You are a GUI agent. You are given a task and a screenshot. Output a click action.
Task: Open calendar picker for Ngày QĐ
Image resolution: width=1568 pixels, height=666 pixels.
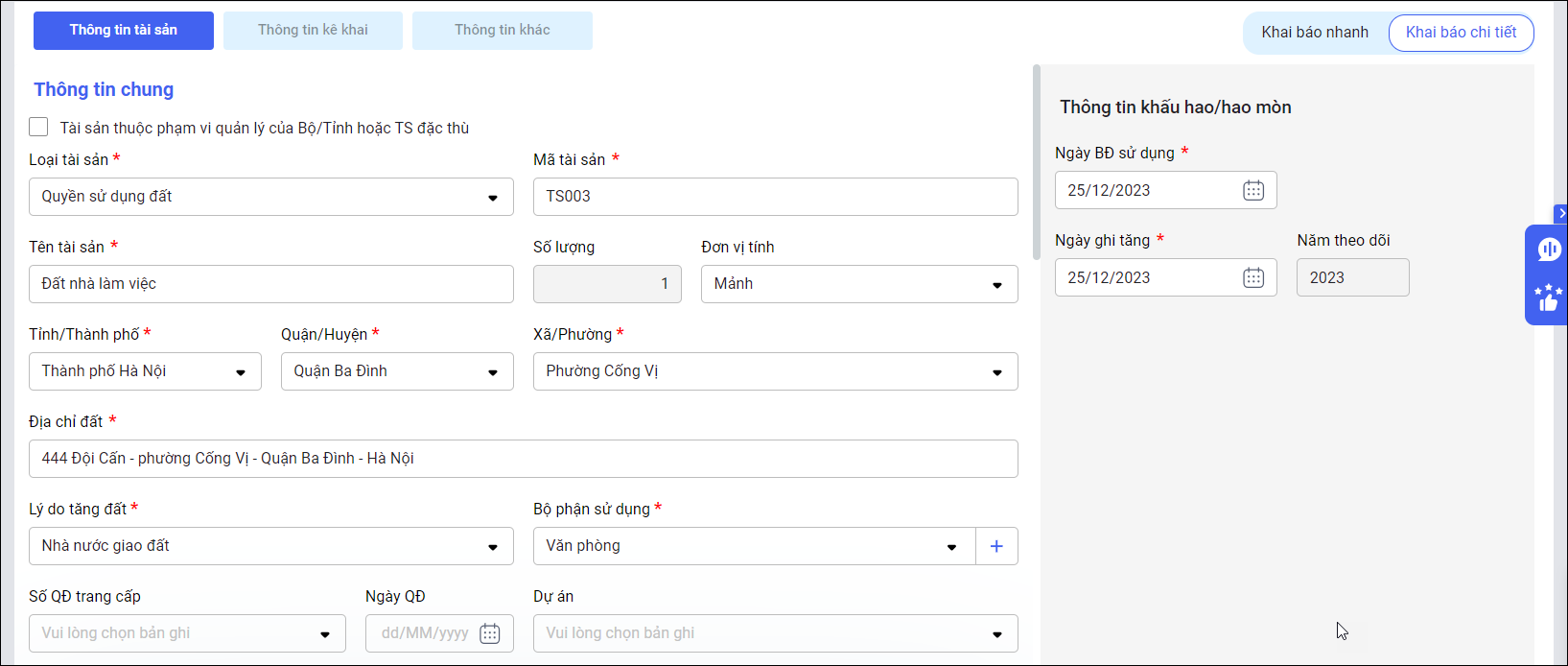489,633
